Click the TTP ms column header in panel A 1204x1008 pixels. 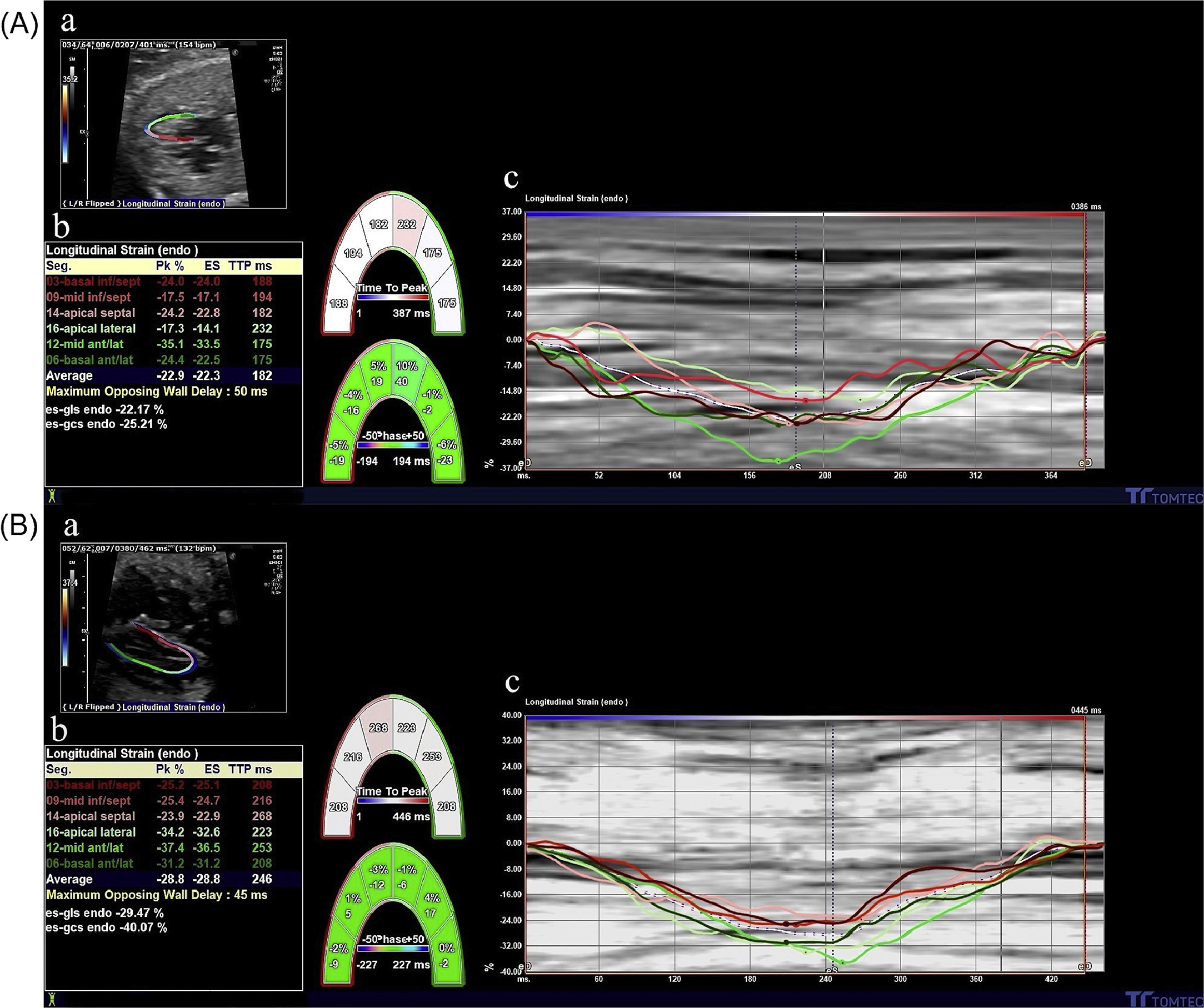tap(250, 266)
